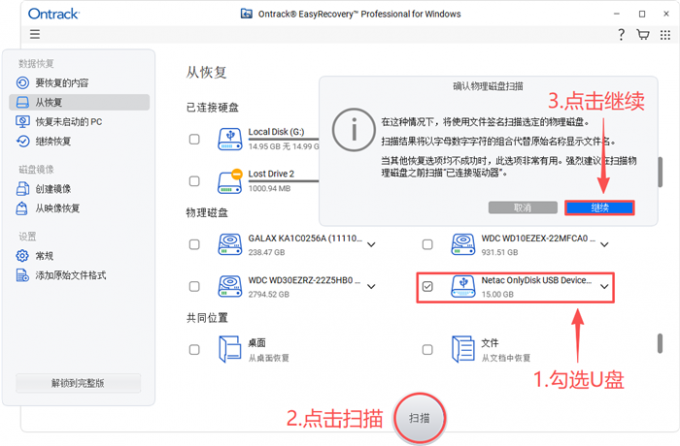The width and height of the screenshot is (680, 446).
Task: Click the 从映像恢复 icon
Action: tap(22, 208)
